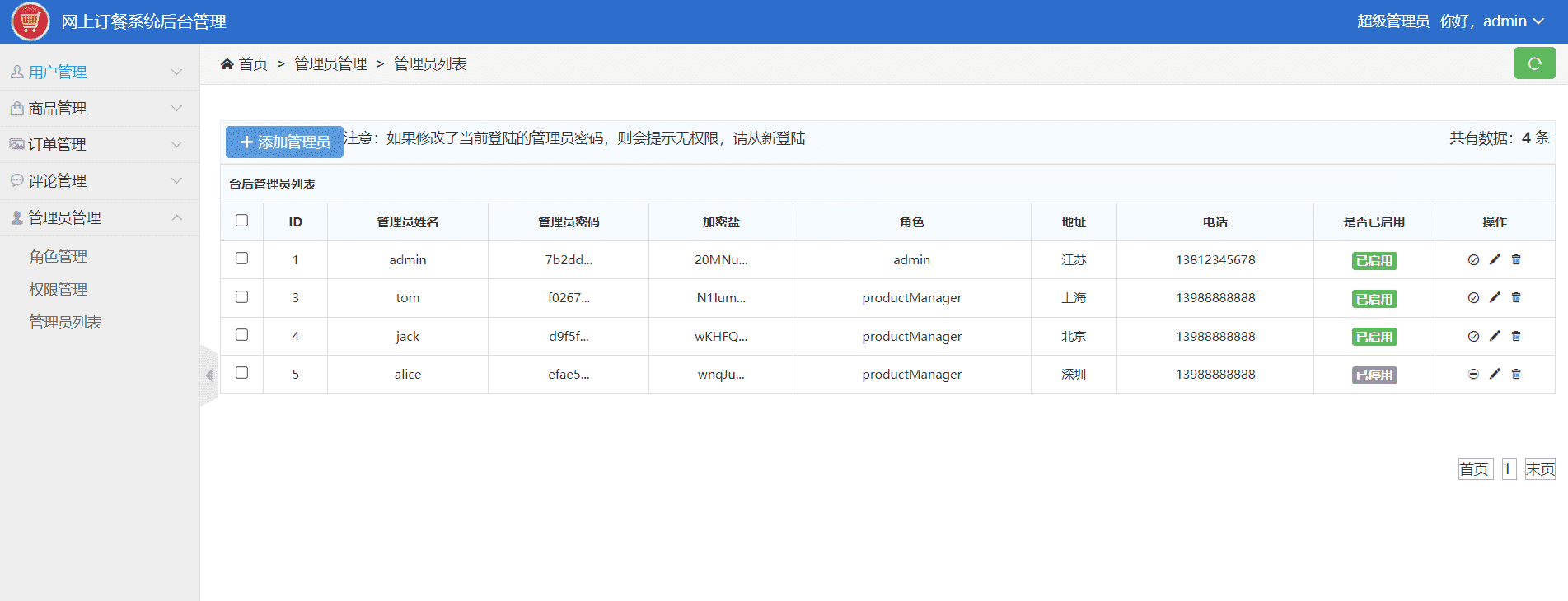The height and width of the screenshot is (601, 1568).
Task: Delete jack row with trash icon
Action: (1516, 336)
